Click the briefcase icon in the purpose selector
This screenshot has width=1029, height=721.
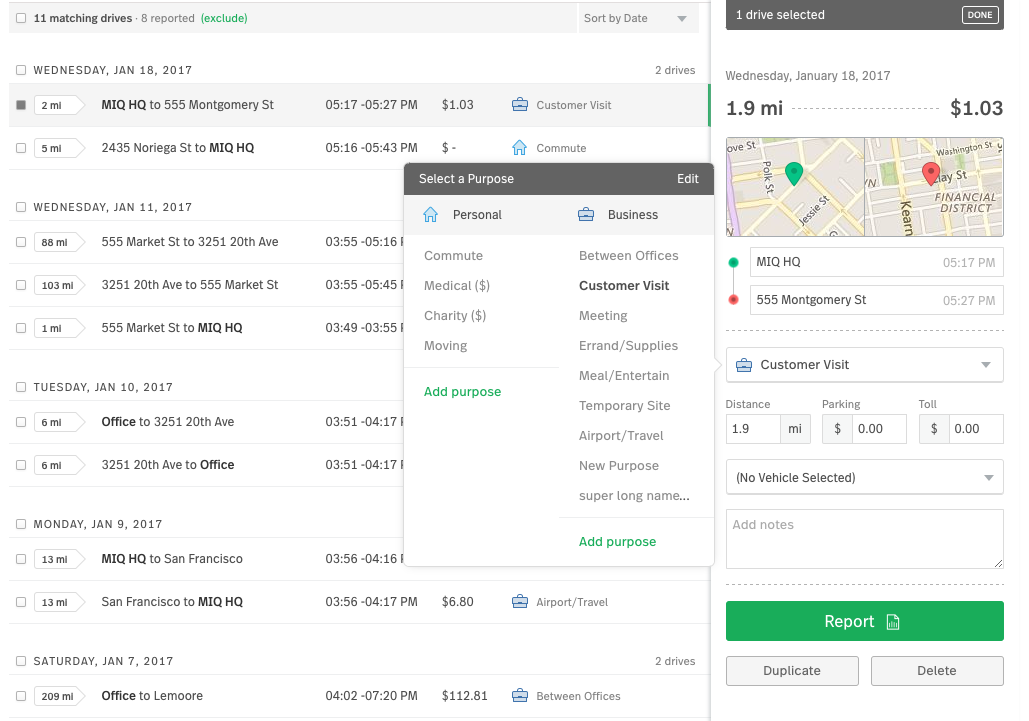(744, 365)
